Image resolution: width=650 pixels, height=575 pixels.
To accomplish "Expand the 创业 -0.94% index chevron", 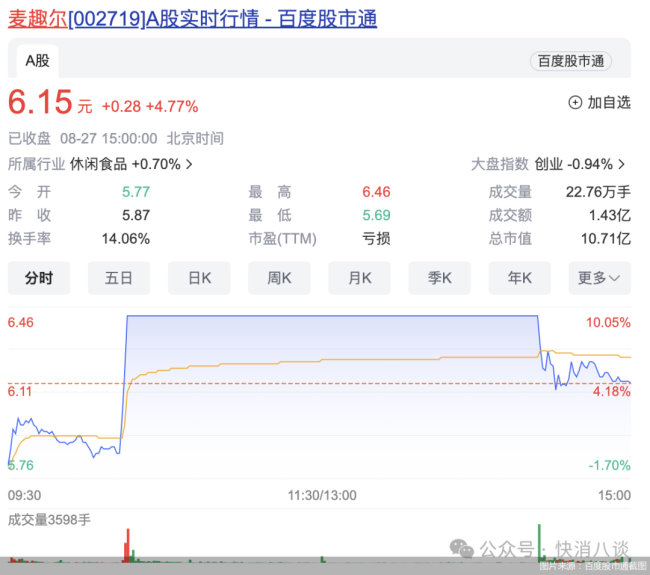I will click(x=621, y=165).
